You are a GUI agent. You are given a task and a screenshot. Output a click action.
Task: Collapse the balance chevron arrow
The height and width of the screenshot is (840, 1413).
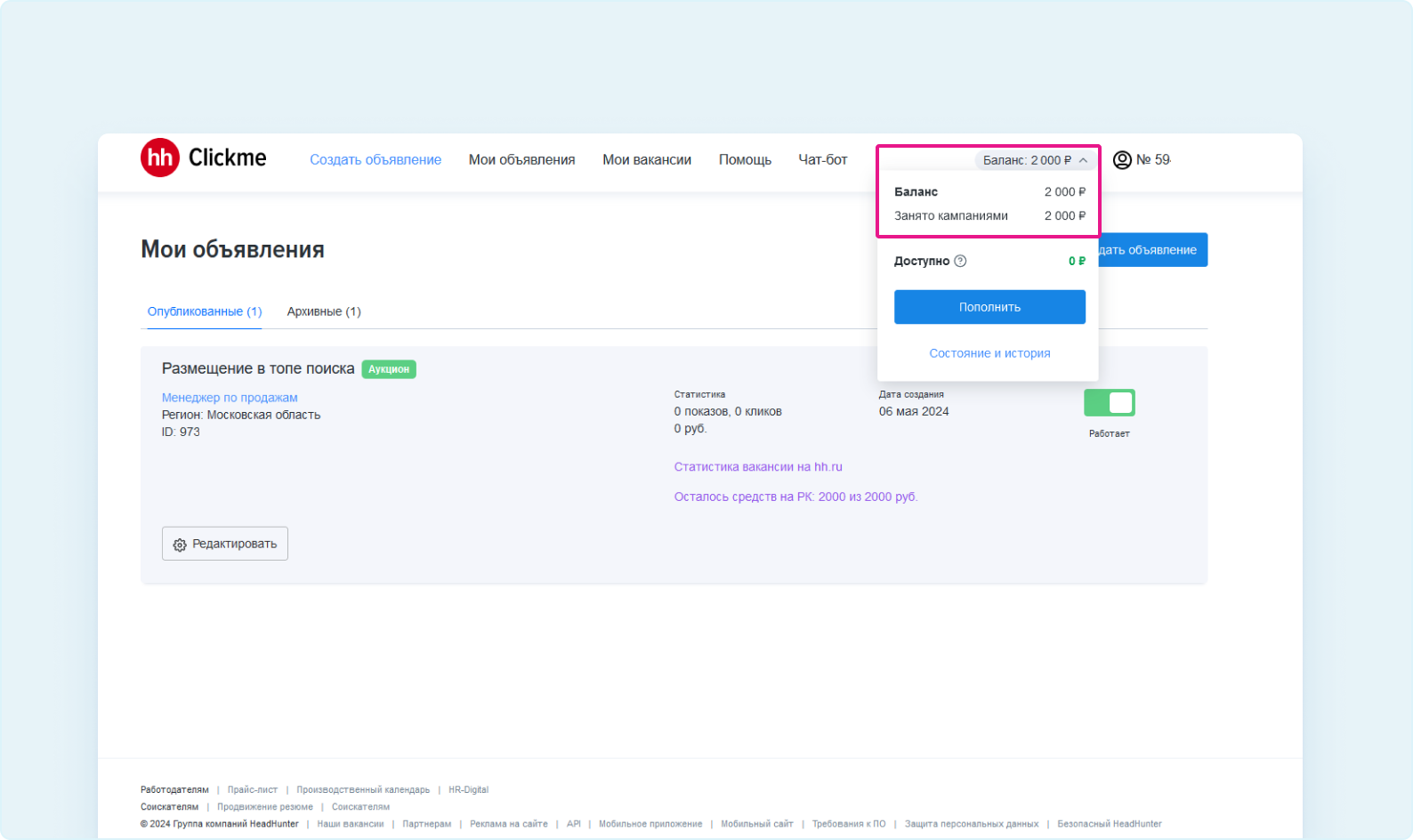pyautogui.click(x=1083, y=160)
